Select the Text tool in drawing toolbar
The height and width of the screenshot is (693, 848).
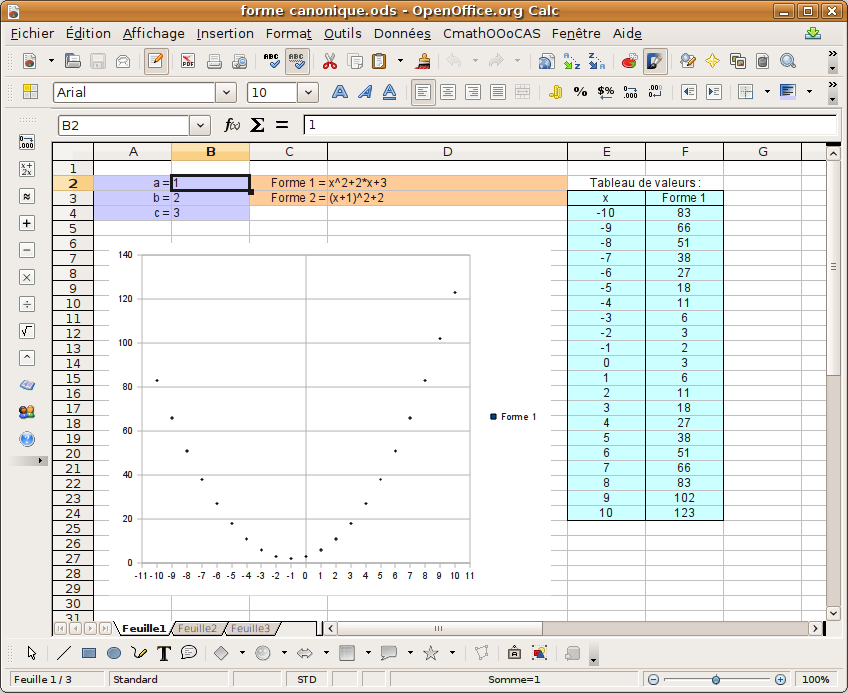click(x=164, y=653)
